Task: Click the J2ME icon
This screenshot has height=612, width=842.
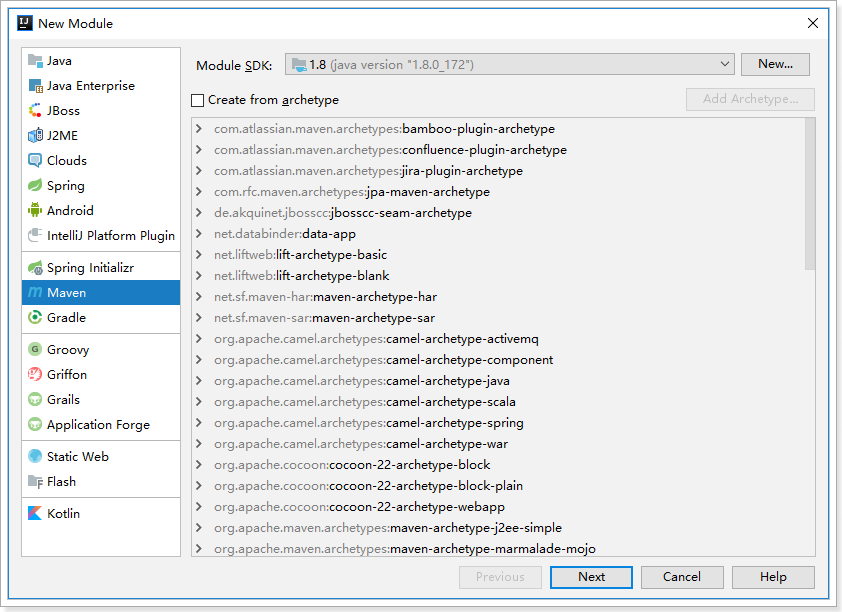Action: 35,135
